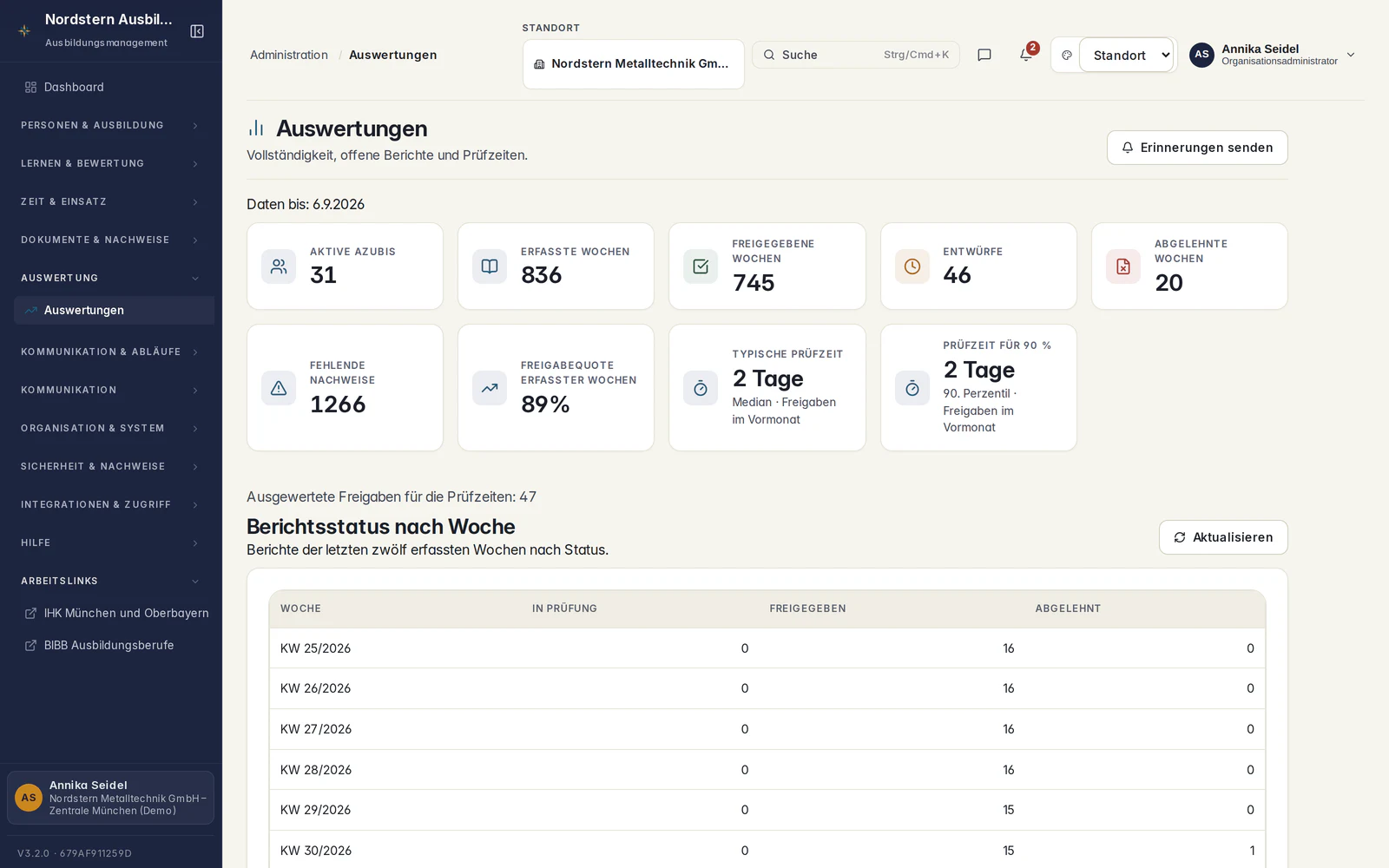The image size is (1389, 868).
Task: Click the bar chart icon beside Auswertungen heading
Action: [256, 128]
